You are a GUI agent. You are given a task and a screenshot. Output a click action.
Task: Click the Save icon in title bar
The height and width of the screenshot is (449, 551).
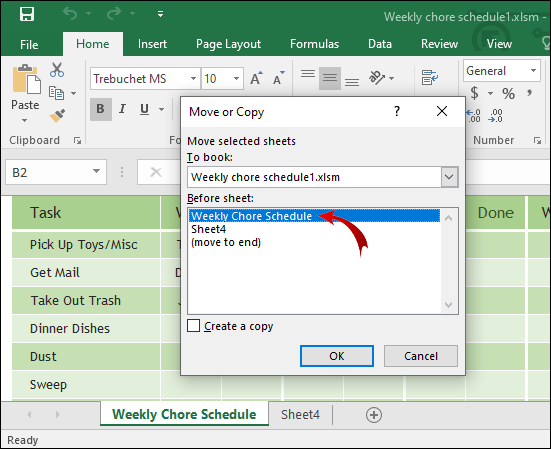click(x=27, y=14)
